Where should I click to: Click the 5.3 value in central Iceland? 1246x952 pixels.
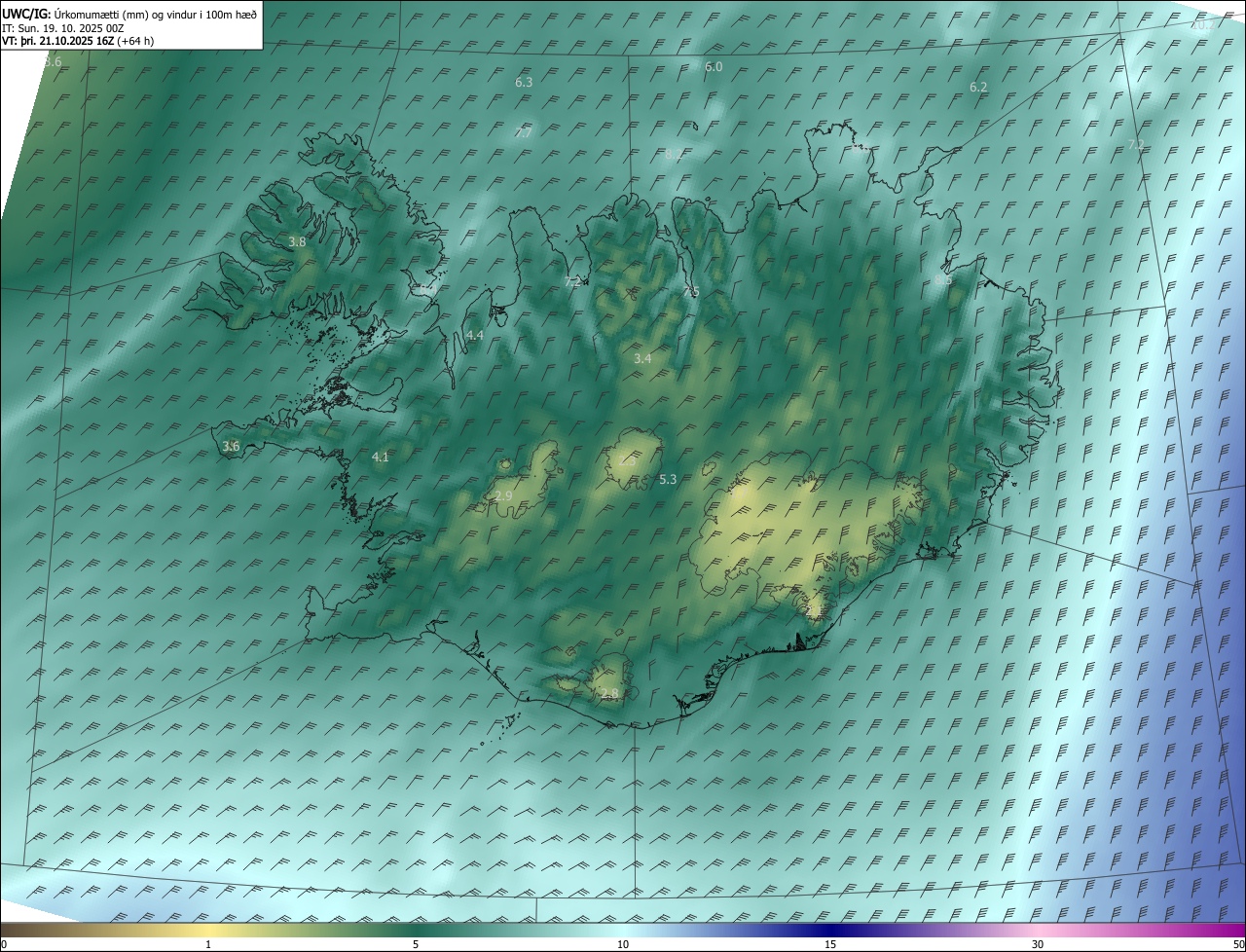(x=668, y=479)
